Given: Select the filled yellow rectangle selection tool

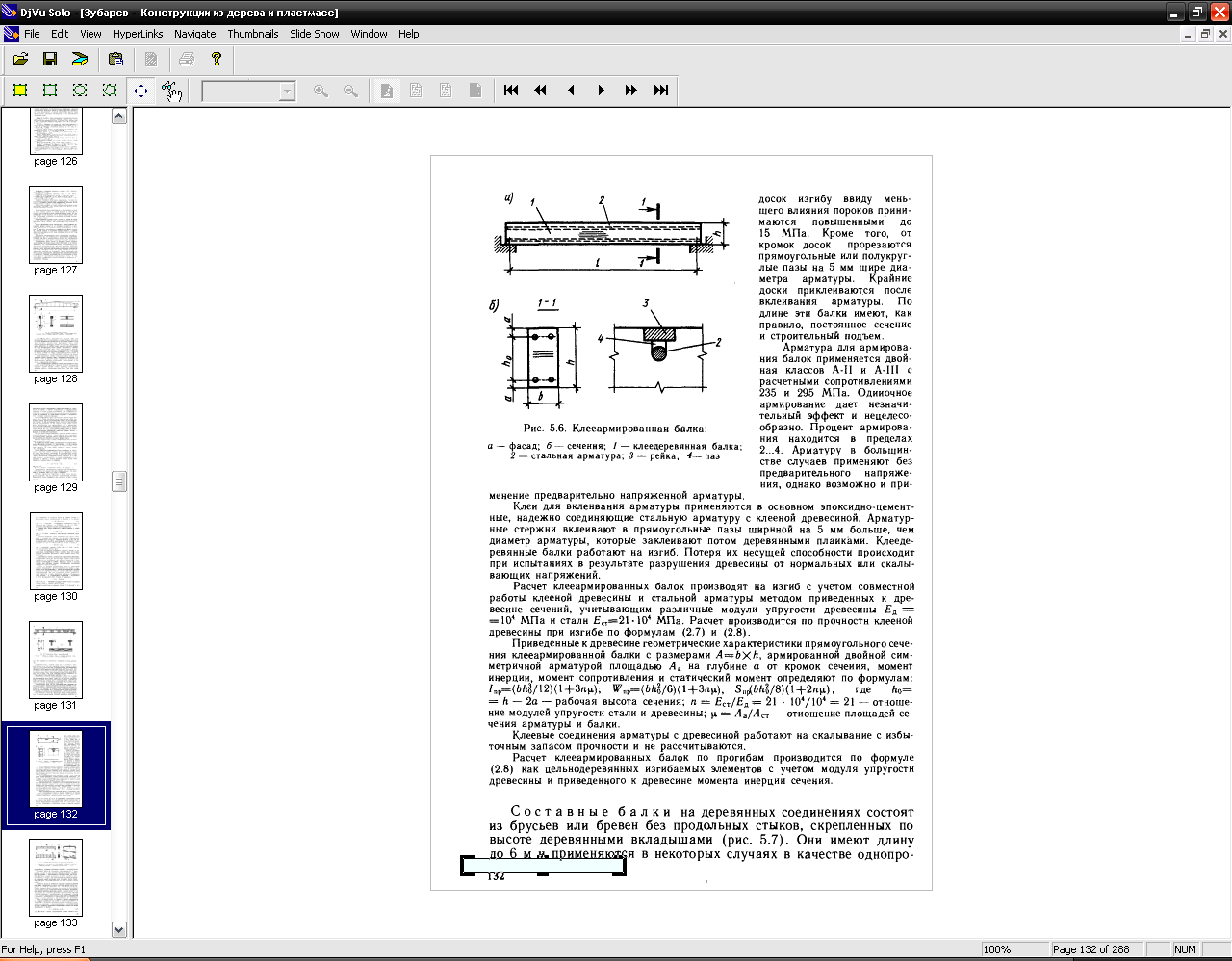Looking at the screenshot, I should click(20, 91).
